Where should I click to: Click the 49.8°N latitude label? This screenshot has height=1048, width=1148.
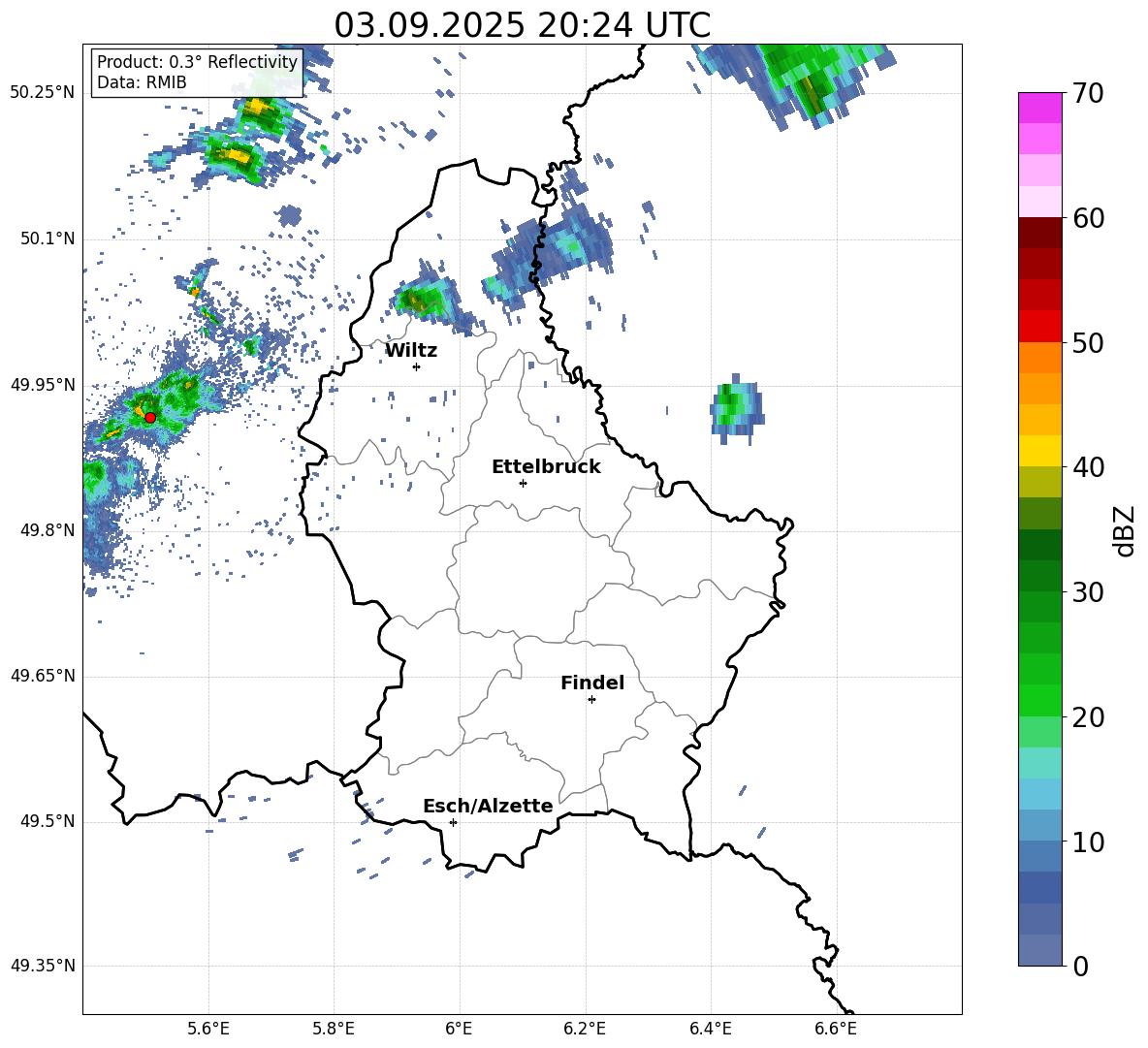pyautogui.click(x=48, y=530)
